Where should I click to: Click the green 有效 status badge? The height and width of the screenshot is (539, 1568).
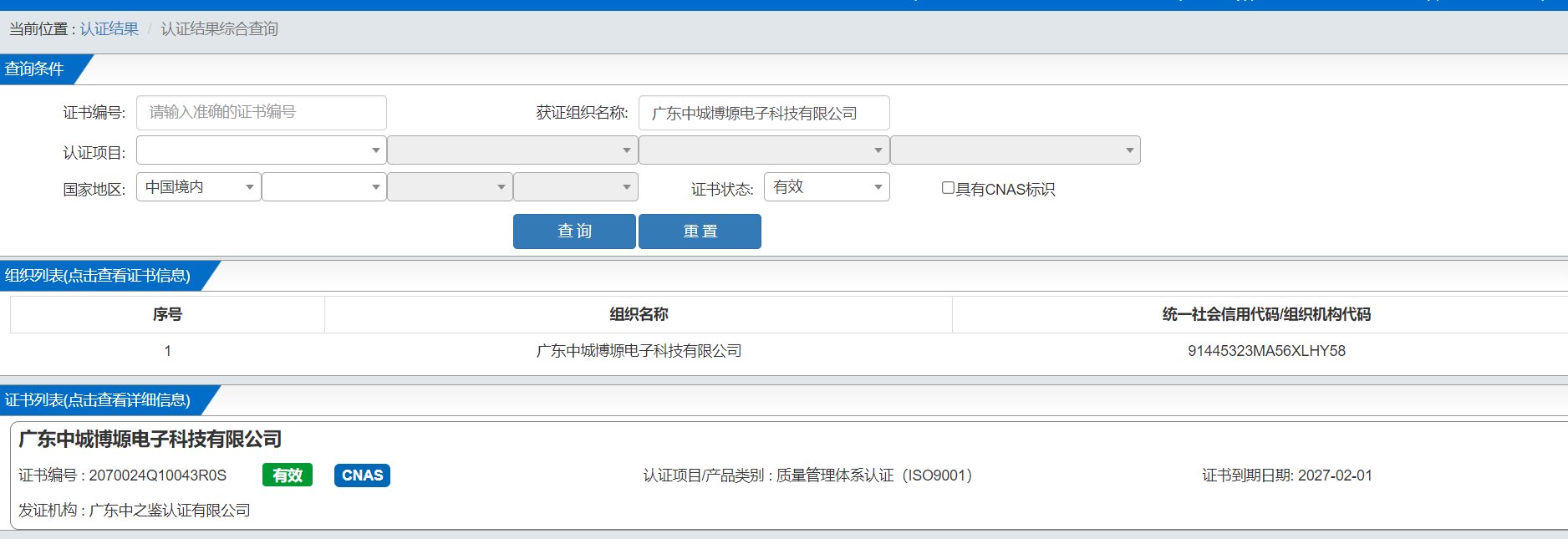pyautogui.click(x=288, y=475)
